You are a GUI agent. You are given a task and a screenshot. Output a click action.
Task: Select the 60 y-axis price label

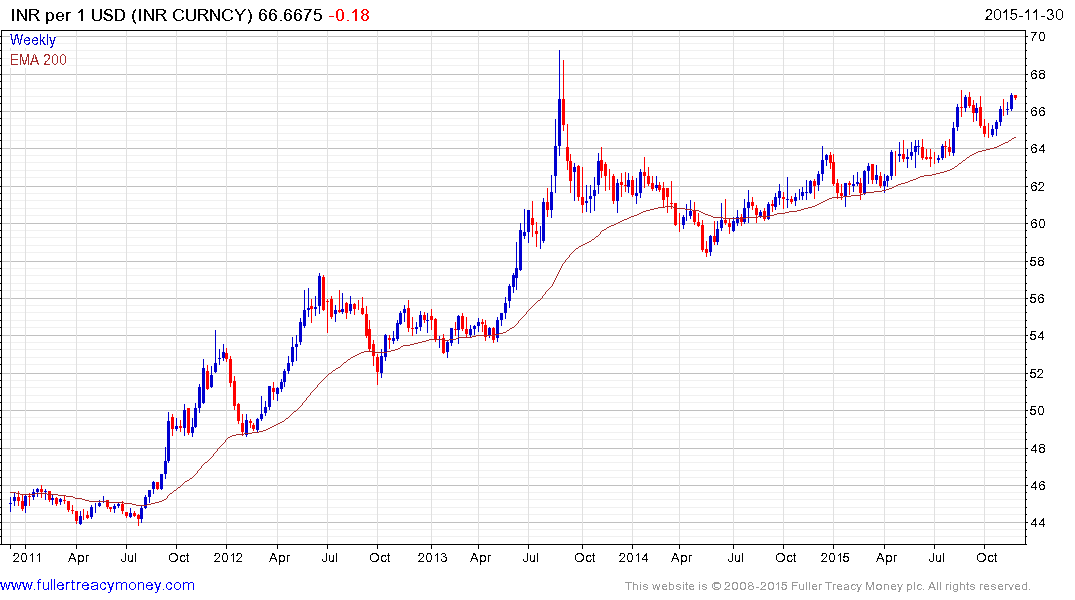1038,224
